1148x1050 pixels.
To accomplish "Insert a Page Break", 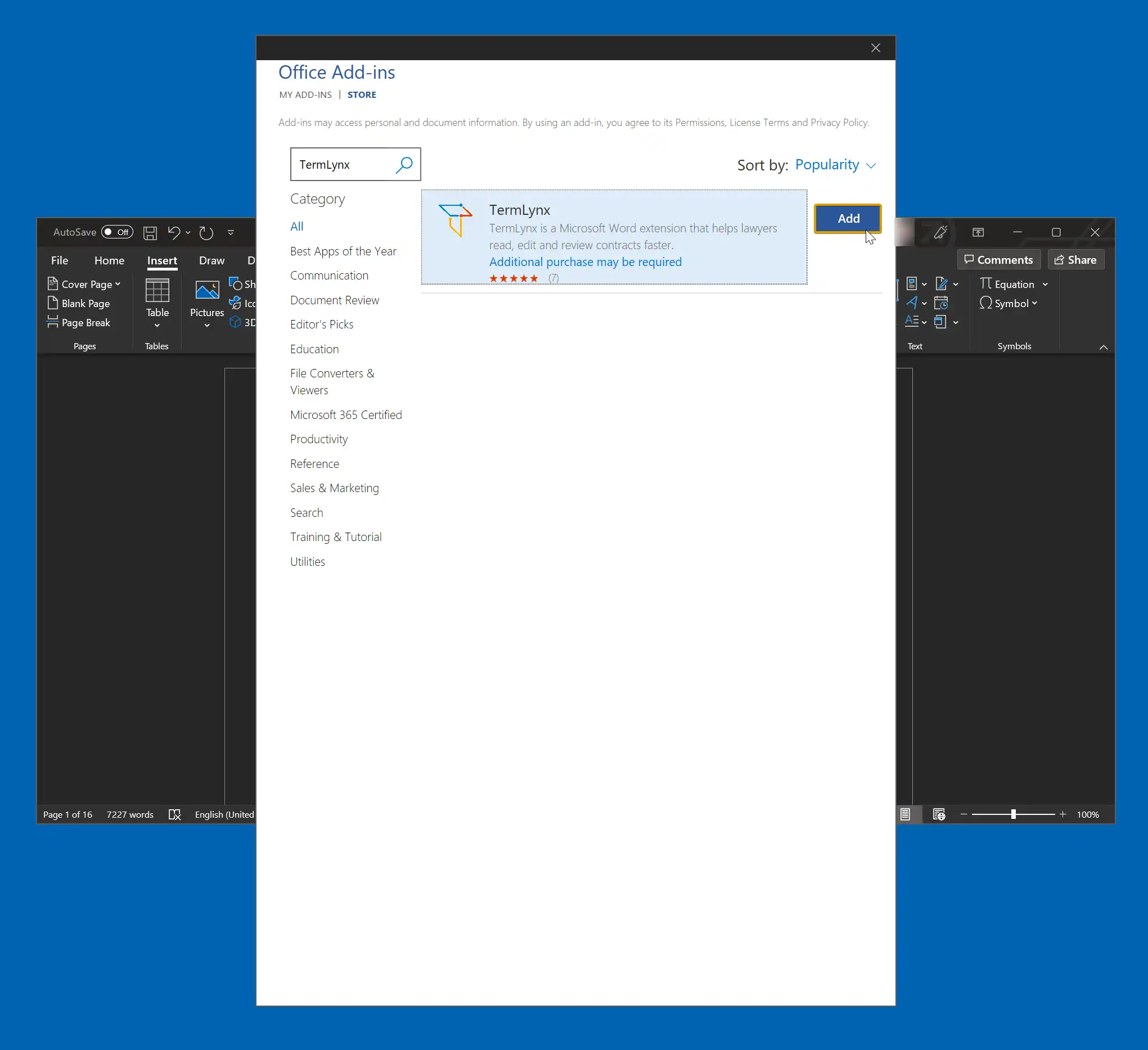I will pyautogui.click(x=79, y=322).
